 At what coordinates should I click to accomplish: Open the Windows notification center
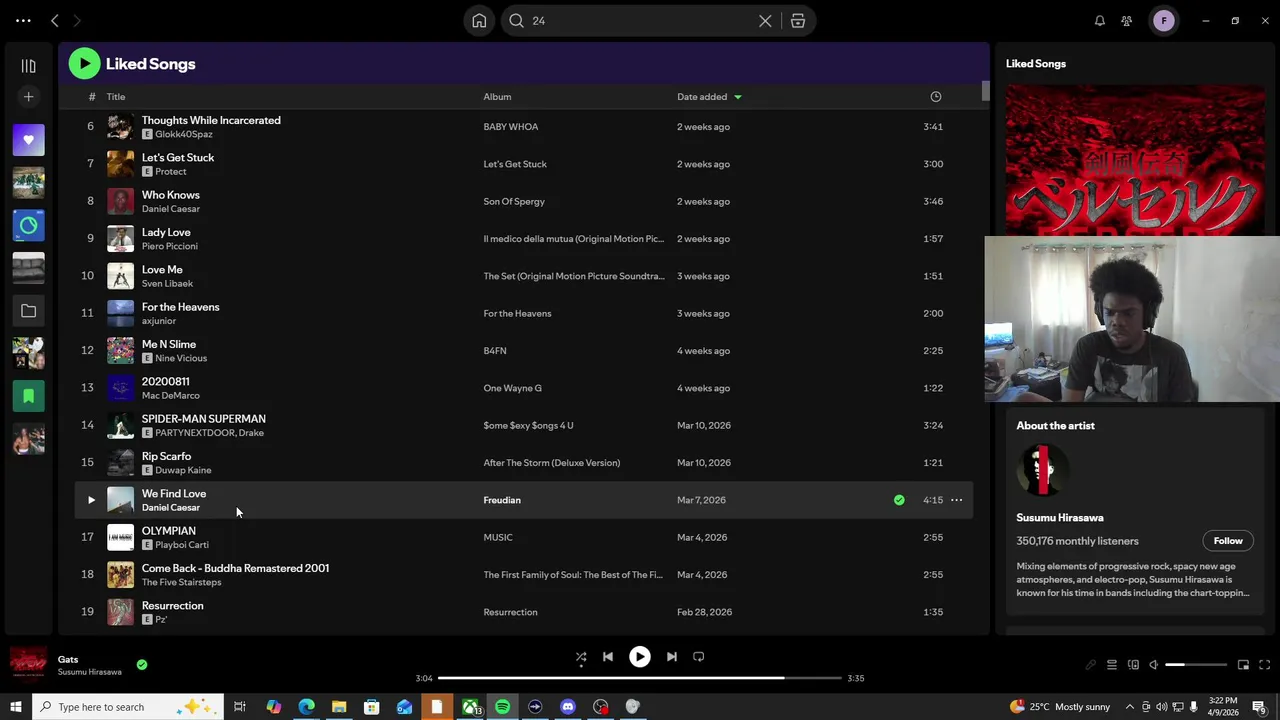pos(1259,707)
